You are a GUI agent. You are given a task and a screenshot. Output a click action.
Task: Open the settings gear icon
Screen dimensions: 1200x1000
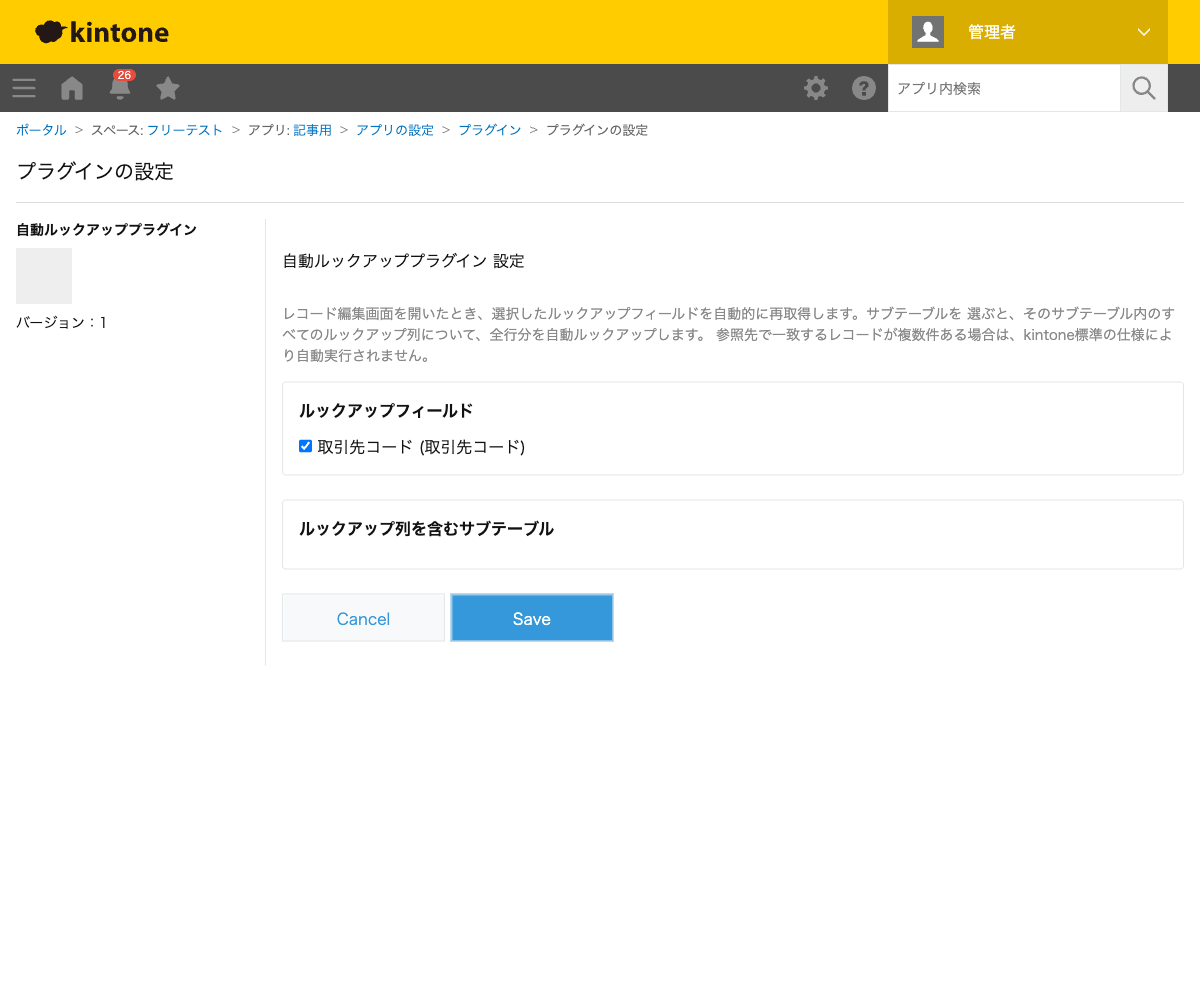816,88
